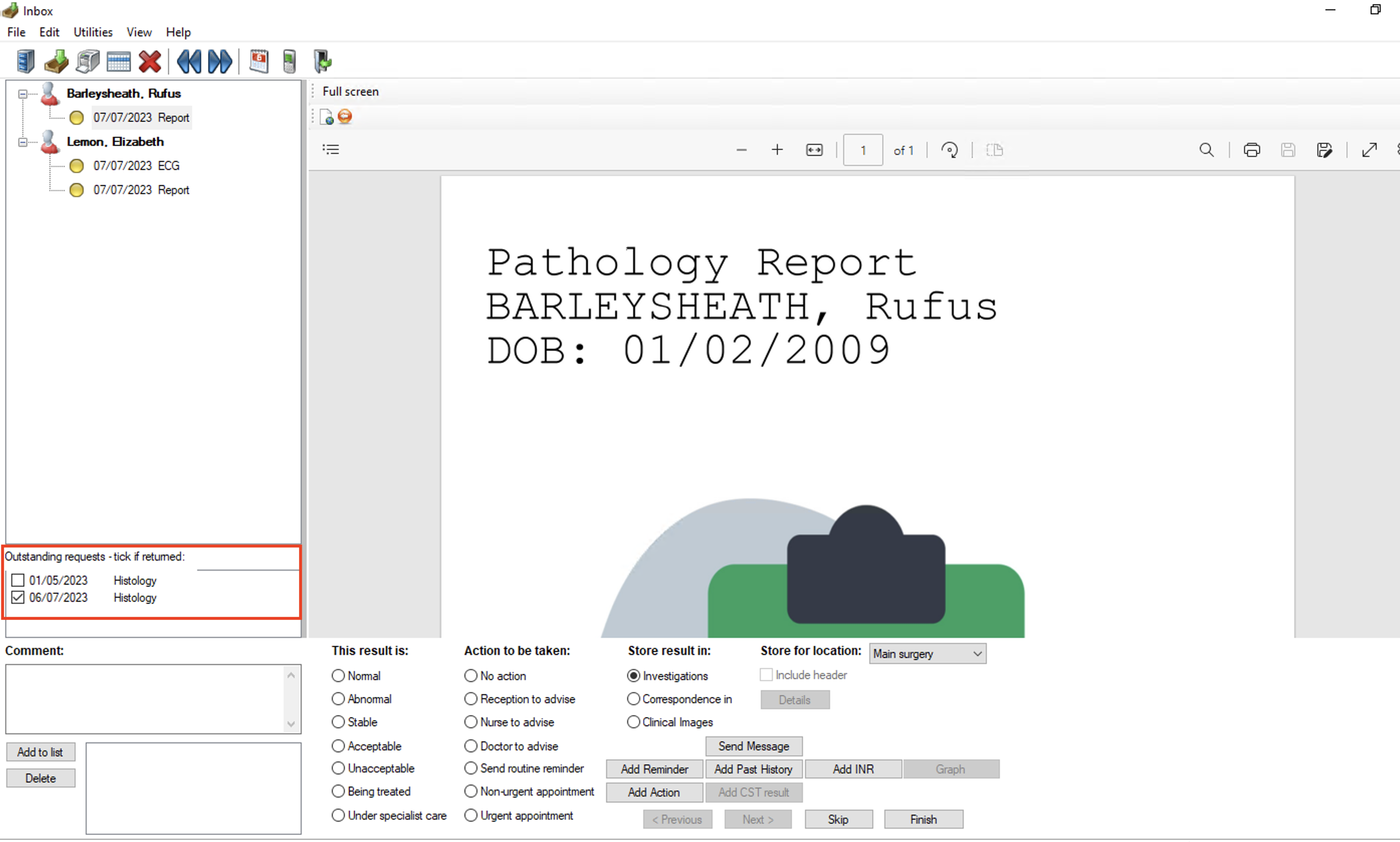This screenshot has height=842, width=1400.
Task: Select Non-urgent appointment action
Action: [470, 791]
